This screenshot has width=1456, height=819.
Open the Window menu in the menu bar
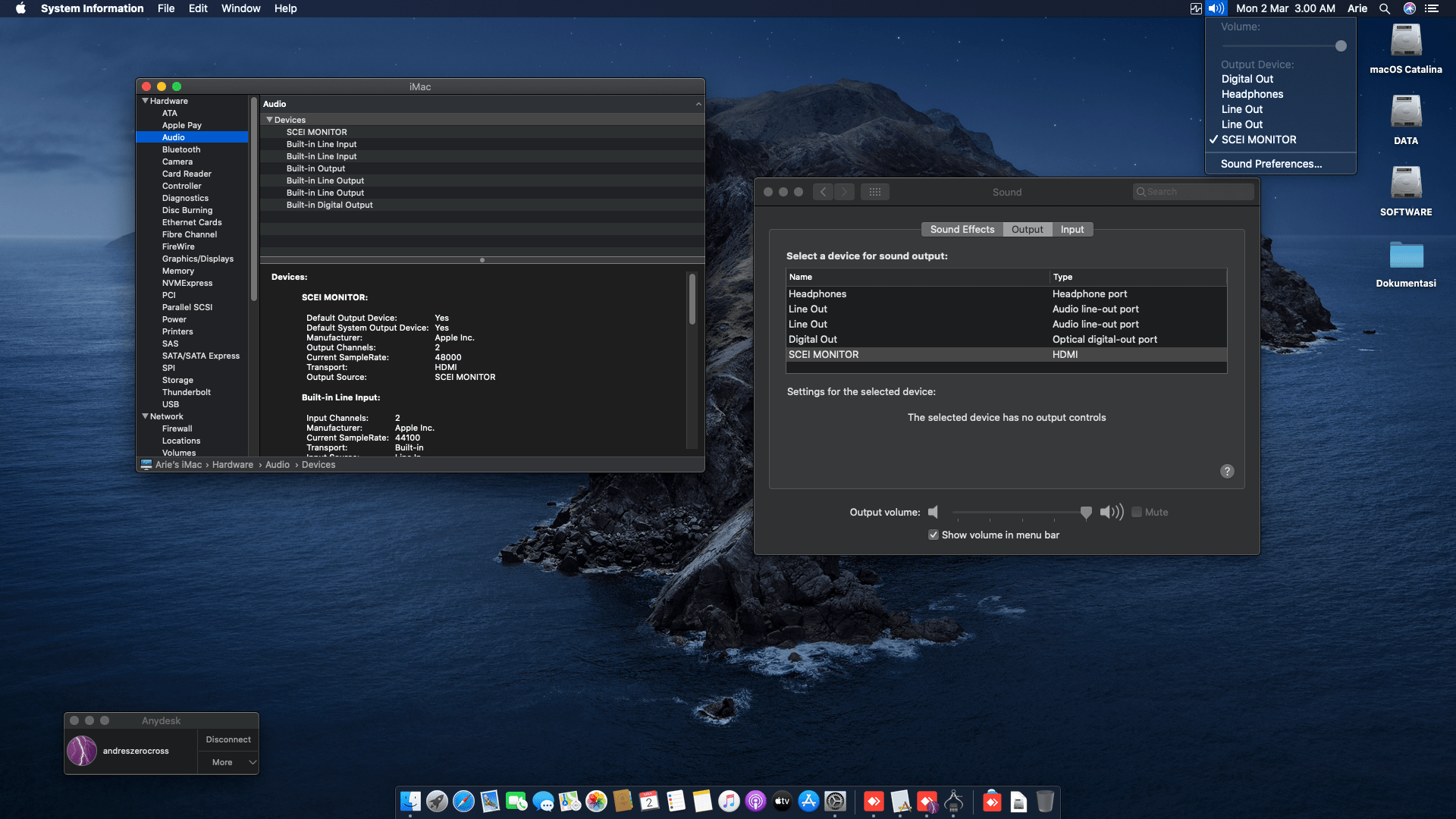(x=240, y=8)
